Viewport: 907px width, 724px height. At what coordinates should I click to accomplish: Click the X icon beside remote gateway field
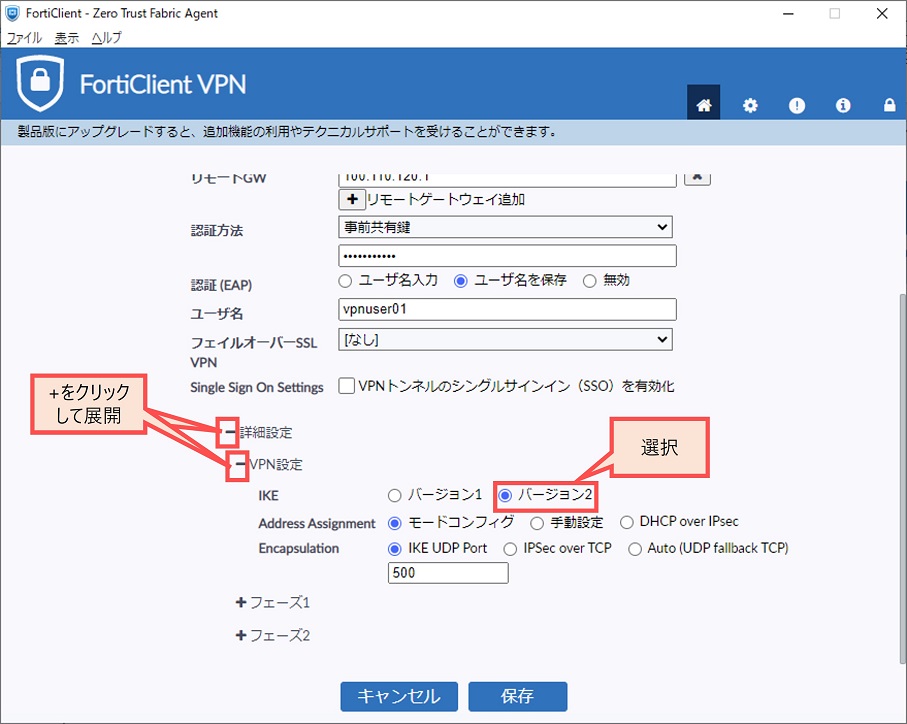[698, 176]
